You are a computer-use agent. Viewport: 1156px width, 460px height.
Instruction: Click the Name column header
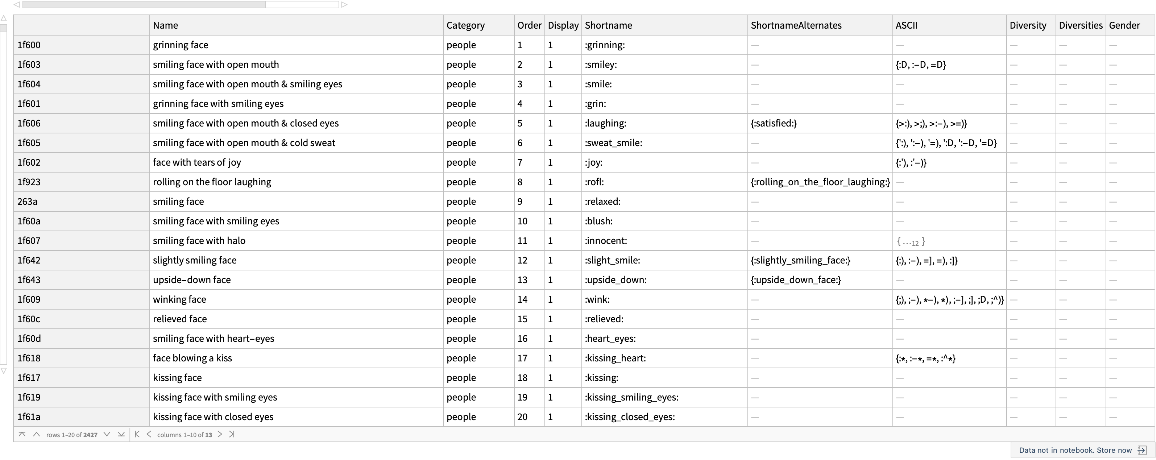pos(166,25)
